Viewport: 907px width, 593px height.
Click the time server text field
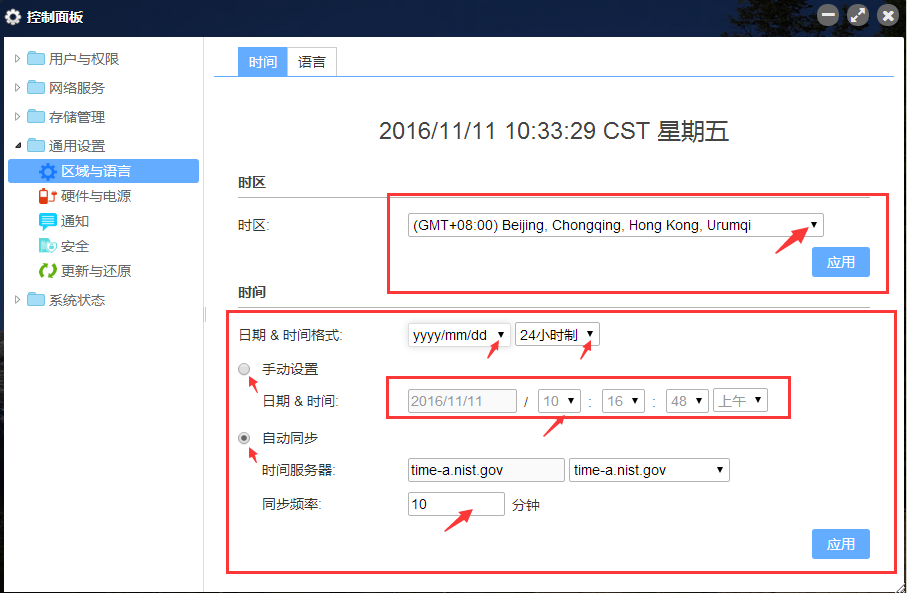tap(486, 470)
